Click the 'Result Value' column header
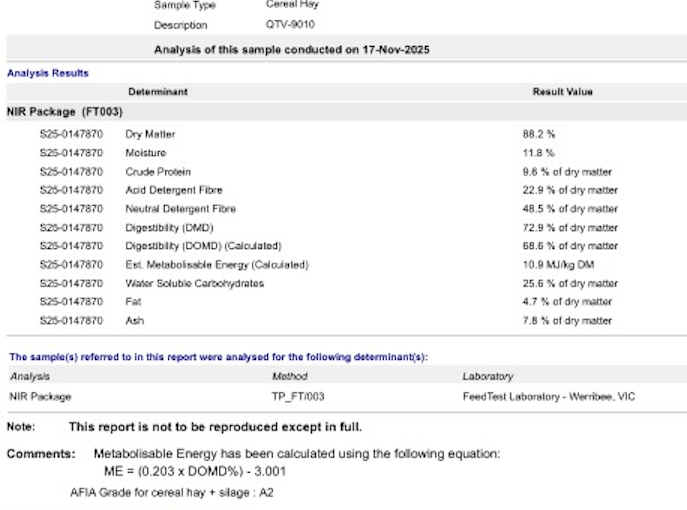Screen dimensions: 687x510 tap(562, 92)
